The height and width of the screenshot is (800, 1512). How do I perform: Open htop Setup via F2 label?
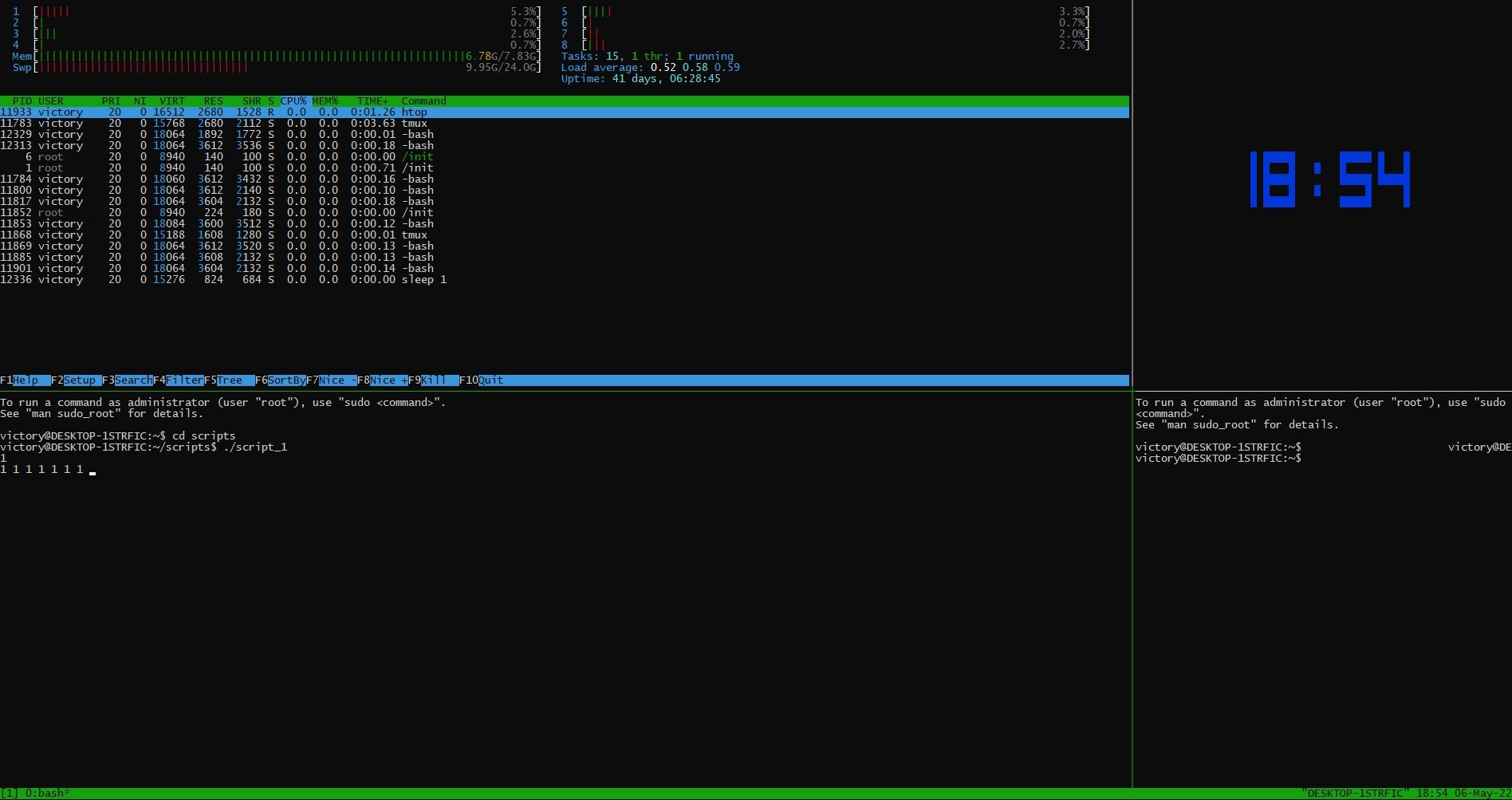pyautogui.click(x=79, y=380)
